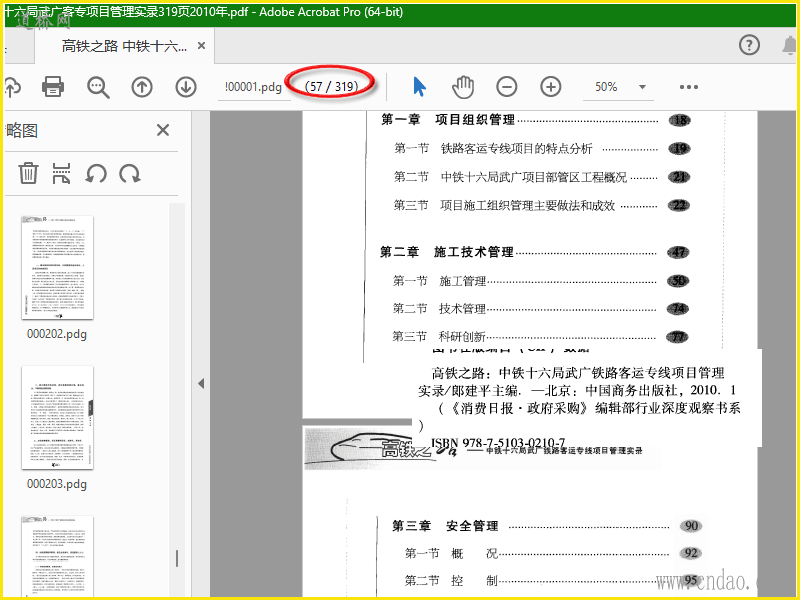Activate the hand pan tool
Viewport: 800px width, 600px height.
pyautogui.click(x=463, y=87)
